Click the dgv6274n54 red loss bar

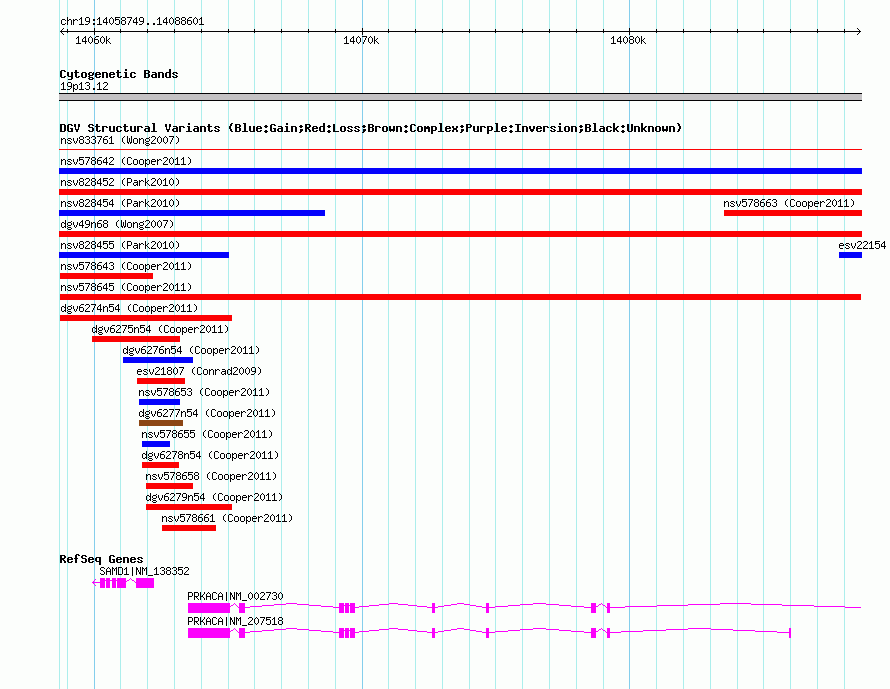tap(146, 318)
